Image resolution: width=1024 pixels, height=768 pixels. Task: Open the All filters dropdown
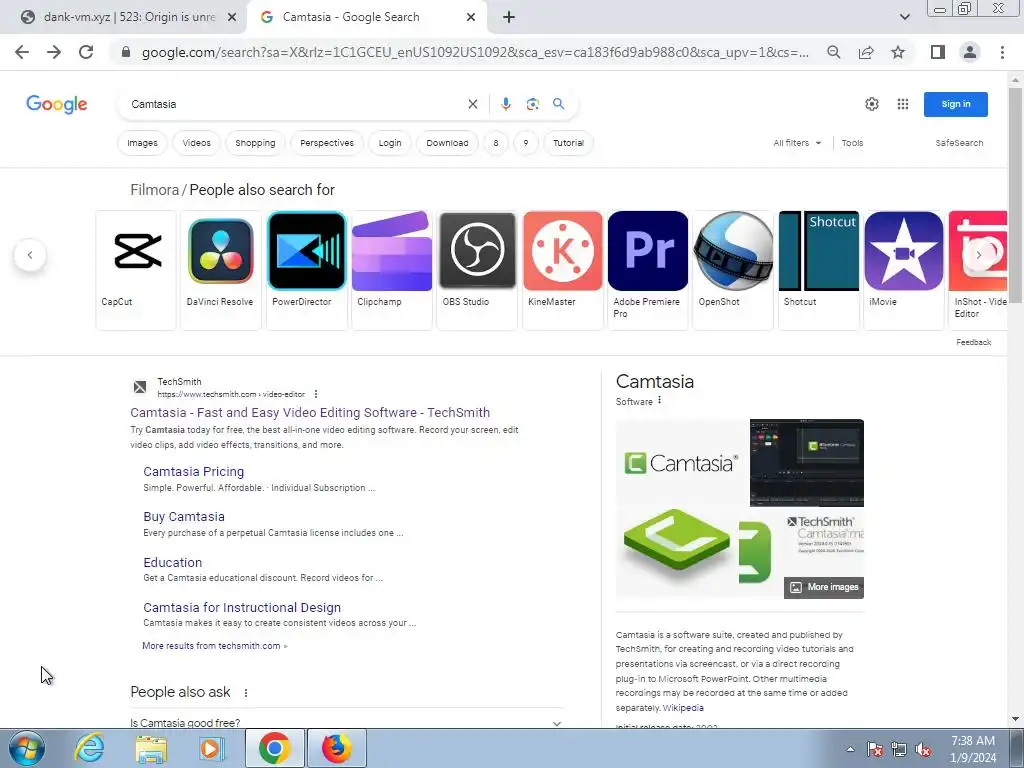797,143
